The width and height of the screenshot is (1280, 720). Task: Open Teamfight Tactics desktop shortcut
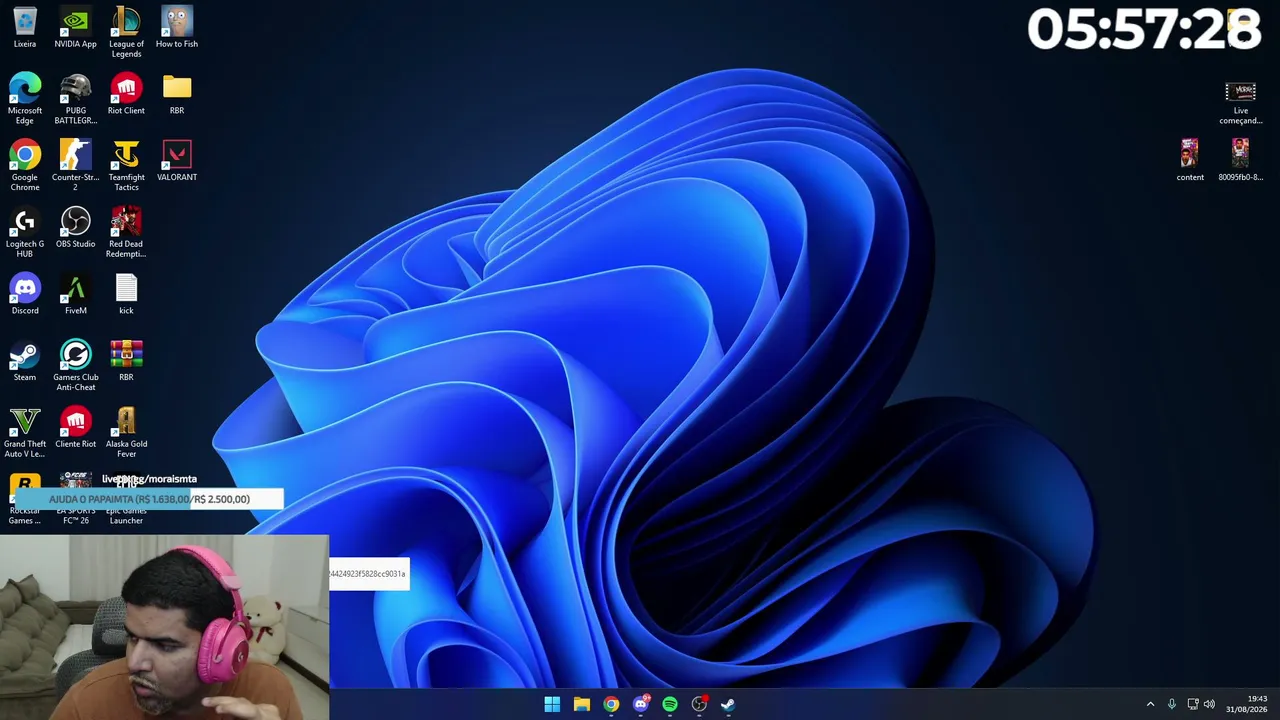click(126, 165)
